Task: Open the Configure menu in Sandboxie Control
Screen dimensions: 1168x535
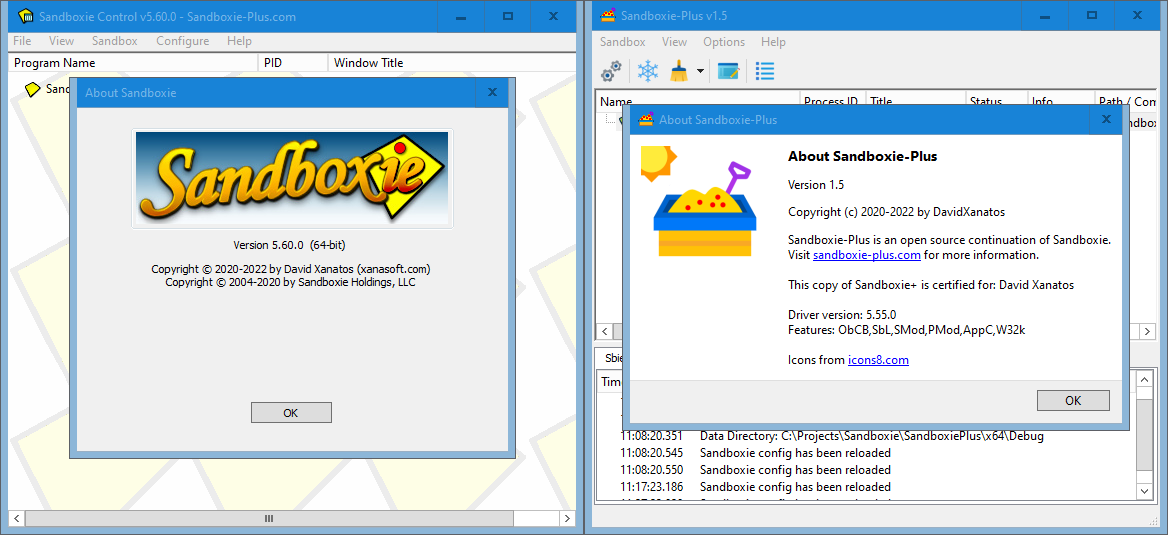Action: coord(182,41)
